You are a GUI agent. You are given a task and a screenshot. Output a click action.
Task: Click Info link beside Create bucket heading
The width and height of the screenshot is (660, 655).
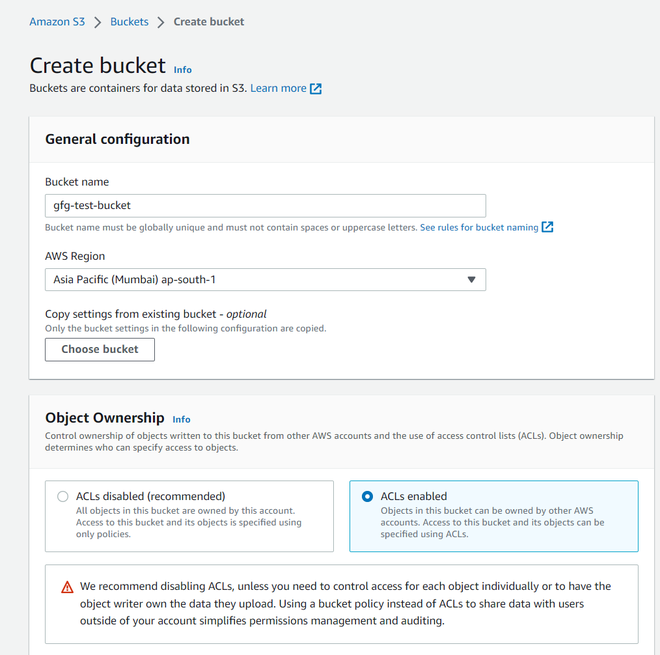point(182,70)
